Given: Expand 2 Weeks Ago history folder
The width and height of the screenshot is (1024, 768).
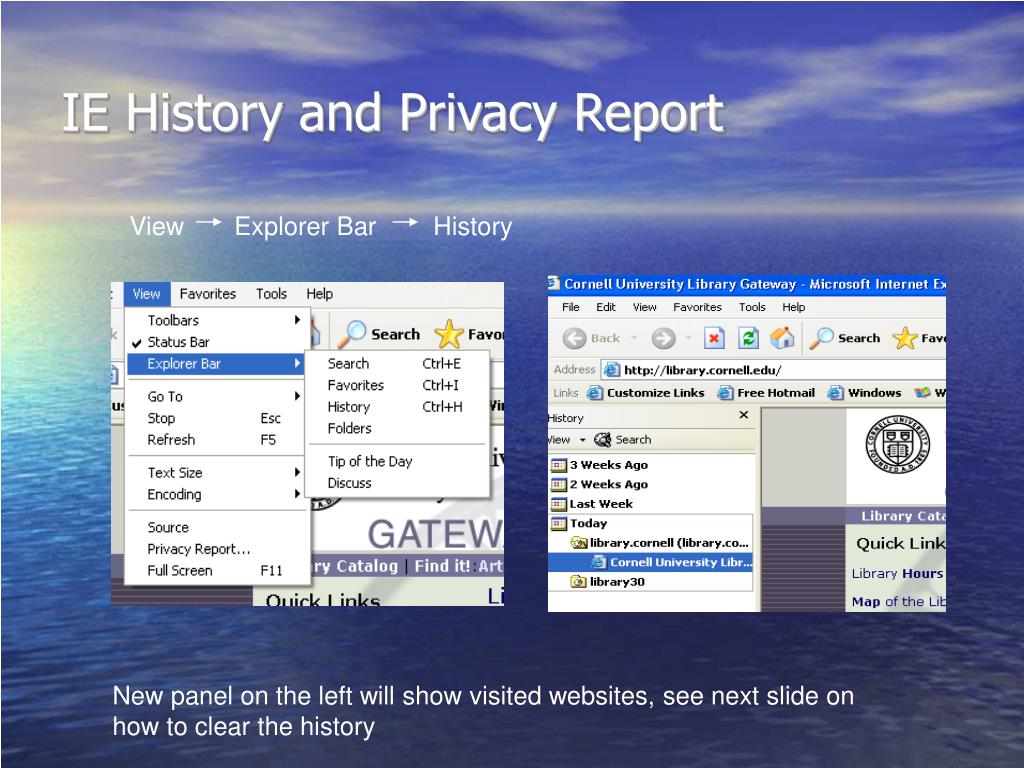Looking at the screenshot, I should click(x=600, y=485).
